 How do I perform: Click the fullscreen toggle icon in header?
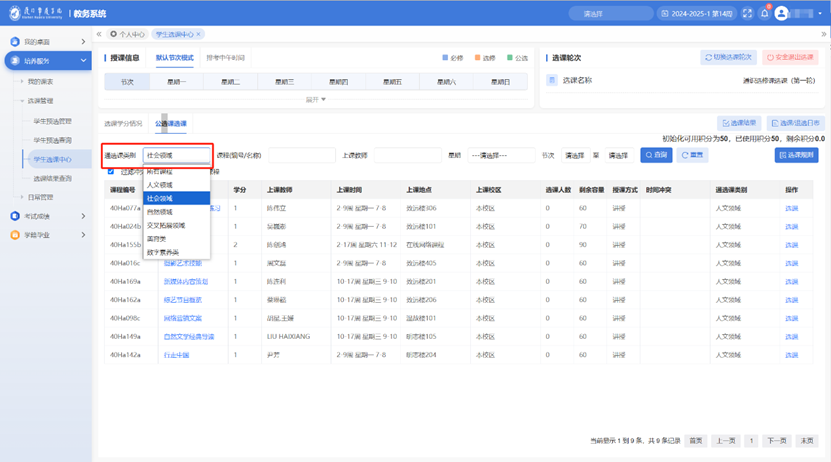(x=747, y=13)
